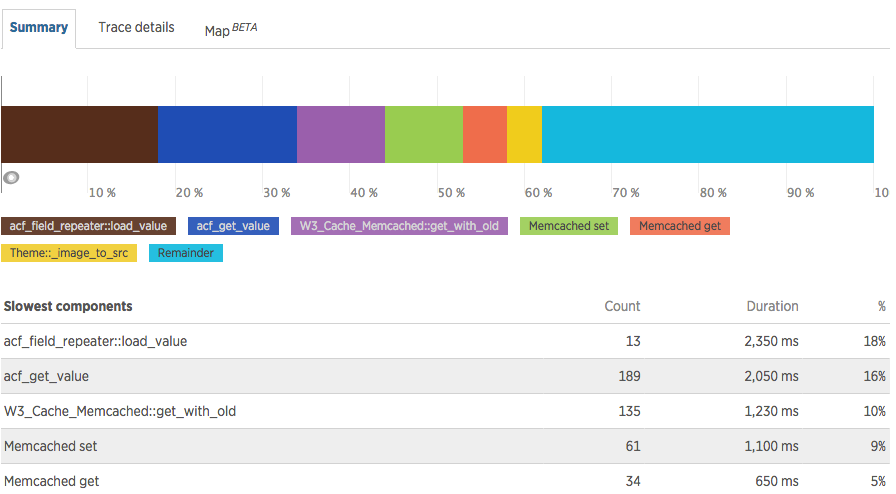
Task: Click the yellow Theme::_image_to_src legend label
Action: click(x=69, y=253)
